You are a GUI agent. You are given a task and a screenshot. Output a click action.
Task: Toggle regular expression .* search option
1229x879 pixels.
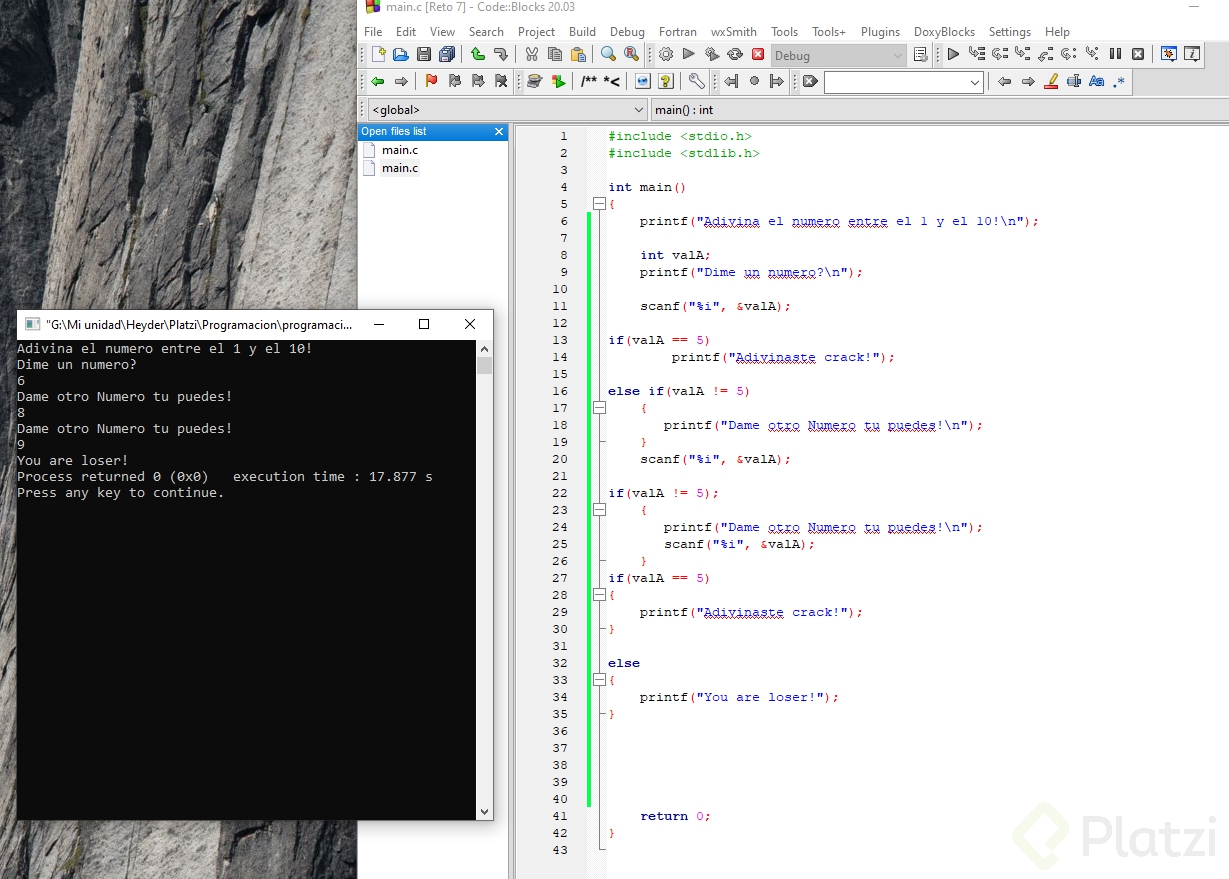(x=1119, y=82)
